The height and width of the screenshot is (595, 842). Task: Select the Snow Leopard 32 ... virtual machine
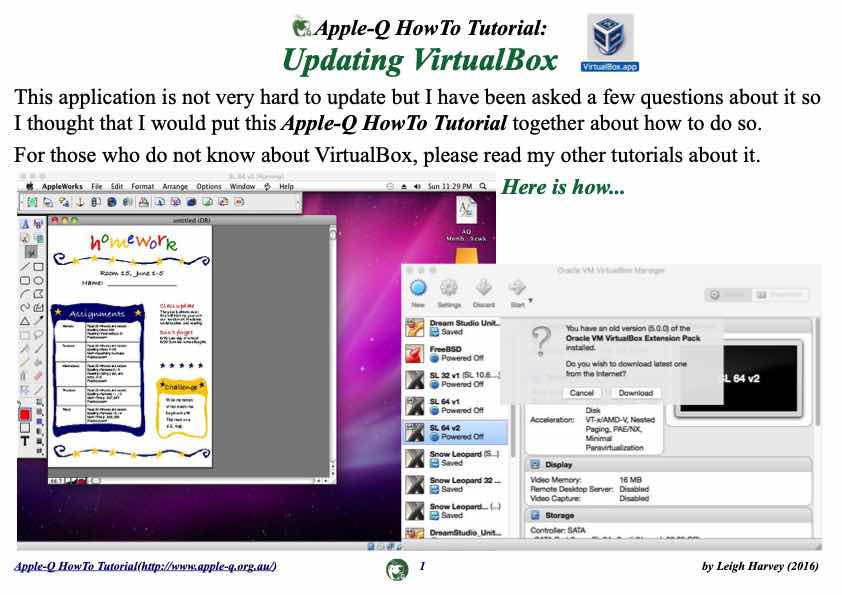coord(455,485)
